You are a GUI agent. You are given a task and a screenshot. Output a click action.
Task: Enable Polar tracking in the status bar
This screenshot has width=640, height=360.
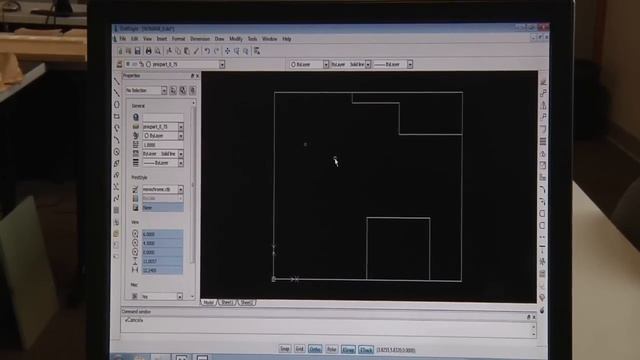tap(331, 349)
